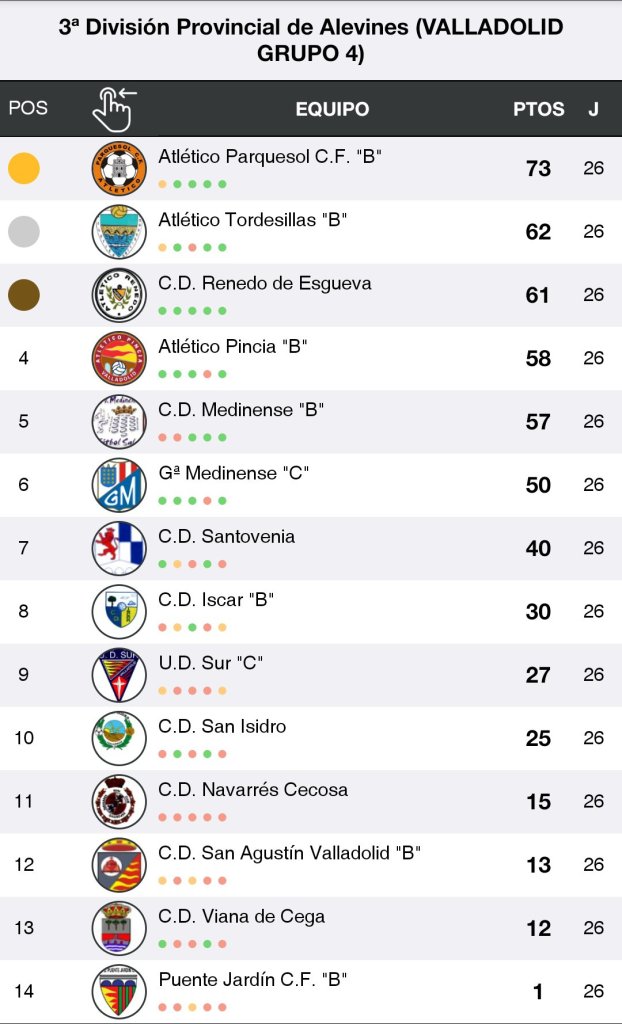Open C.D. San Isidro team page
This screenshot has width=622, height=1024.
click(x=222, y=727)
